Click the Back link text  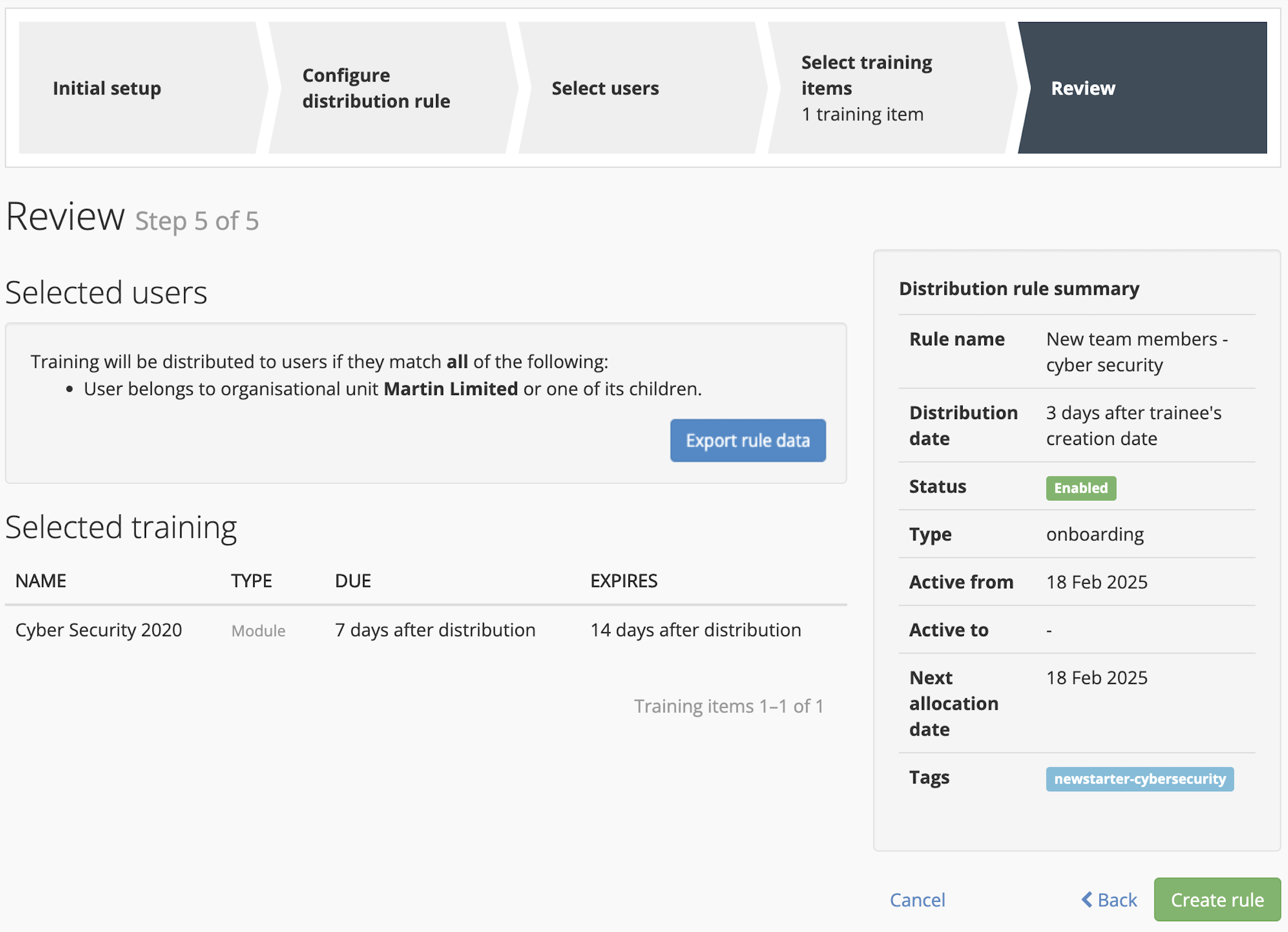pyautogui.click(x=1117, y=900)
